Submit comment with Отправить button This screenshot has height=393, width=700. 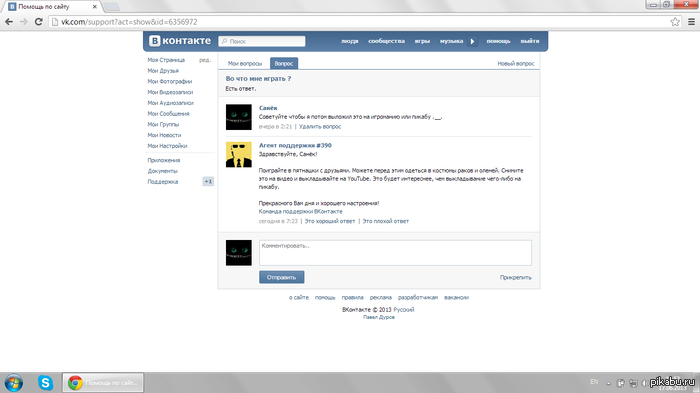[282, 277]
